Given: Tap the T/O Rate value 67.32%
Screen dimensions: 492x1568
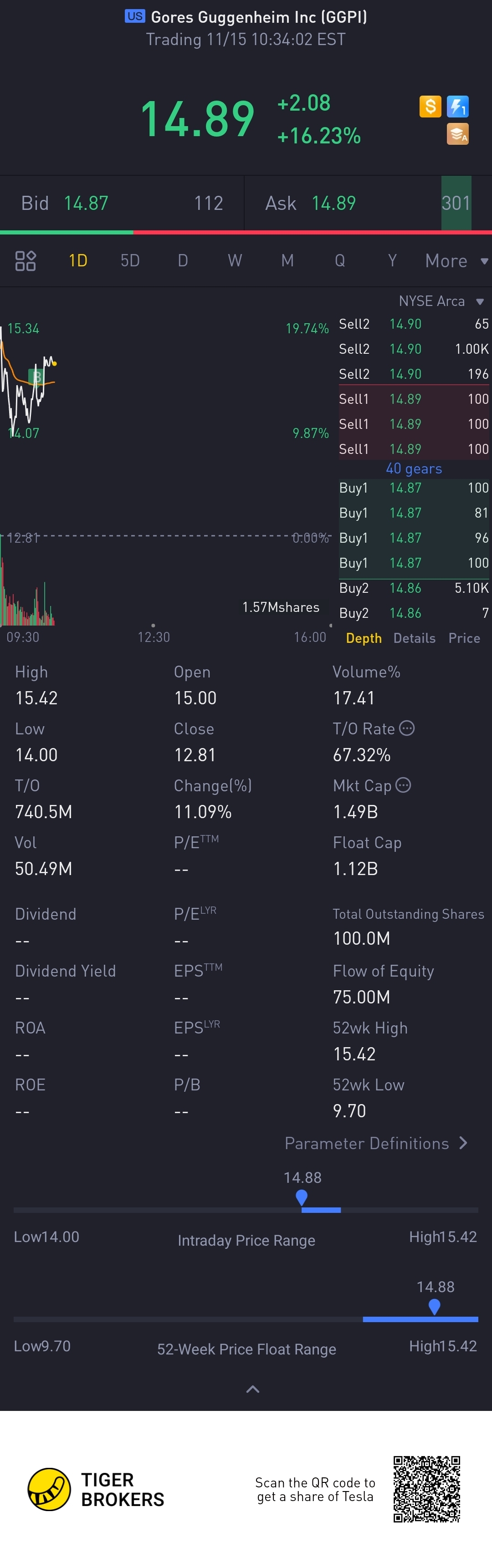Looking at the screenshot, I should click(x=362, y=755).
